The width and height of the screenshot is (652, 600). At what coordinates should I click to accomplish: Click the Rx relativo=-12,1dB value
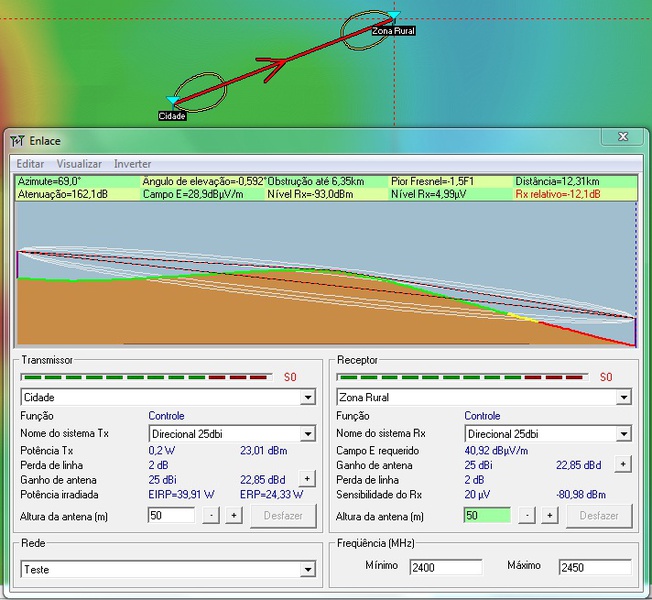(558, 194)
